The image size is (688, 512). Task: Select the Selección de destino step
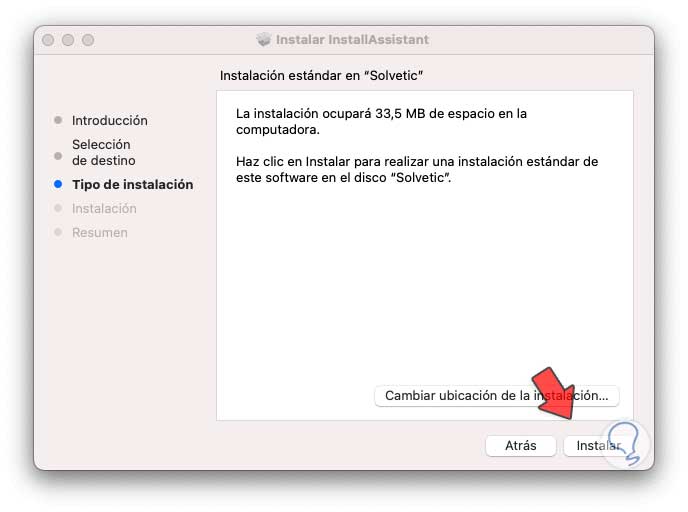104,153
